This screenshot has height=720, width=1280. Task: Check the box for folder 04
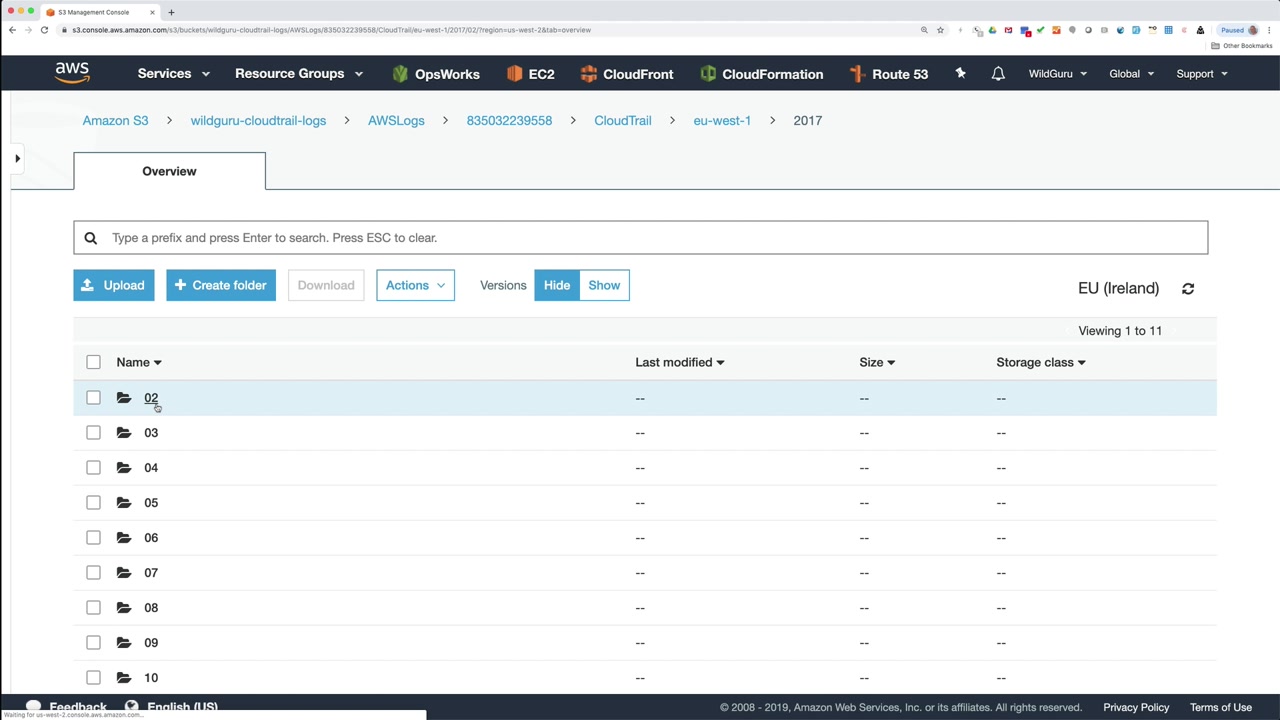point(93,468)
